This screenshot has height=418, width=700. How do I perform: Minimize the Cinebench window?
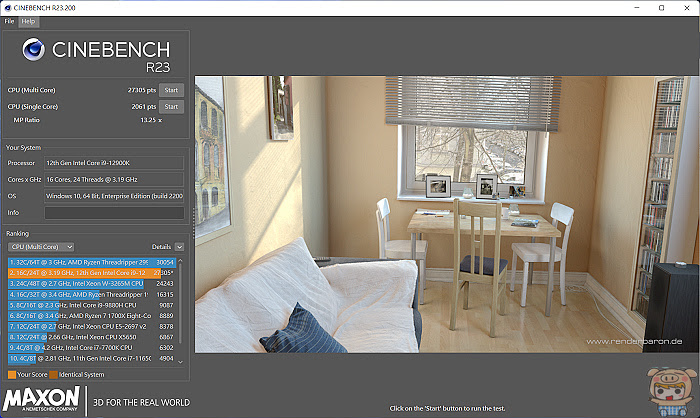tap(637, 8)
